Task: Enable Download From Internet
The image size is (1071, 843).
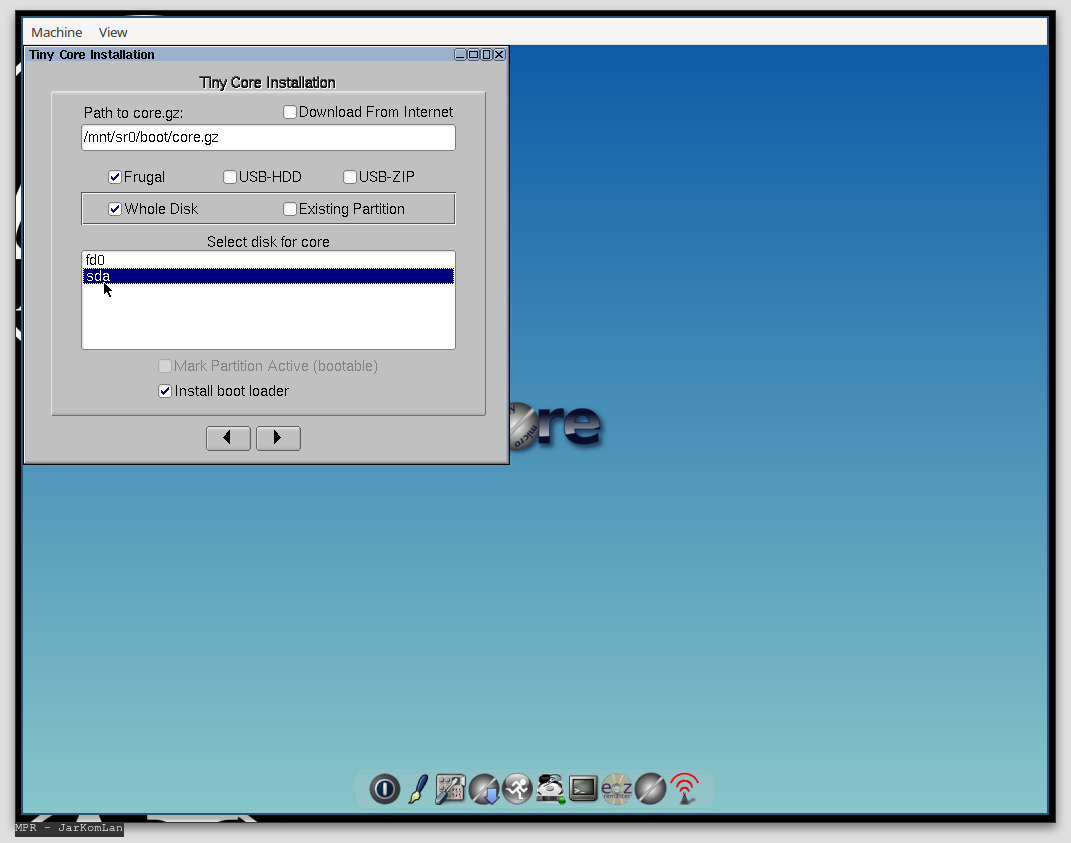Action: [x=289, y=112]
